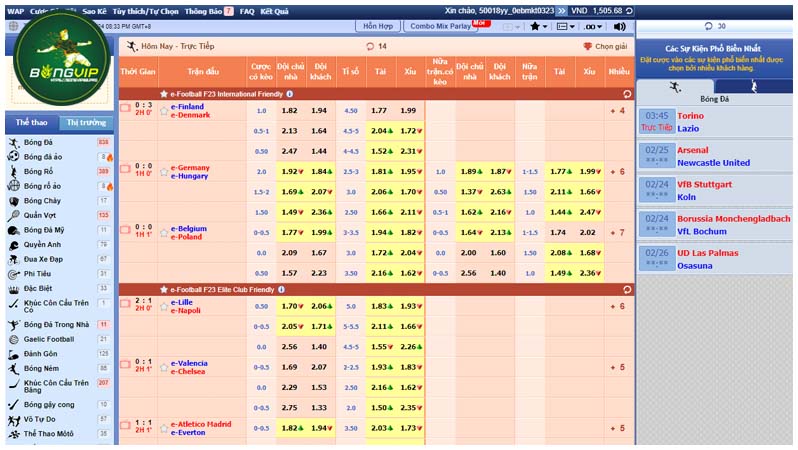Click the Quần Vợt tennis racket icon
Image resolution: width=798 pixels, height=450 pixels.
point(14,216)
